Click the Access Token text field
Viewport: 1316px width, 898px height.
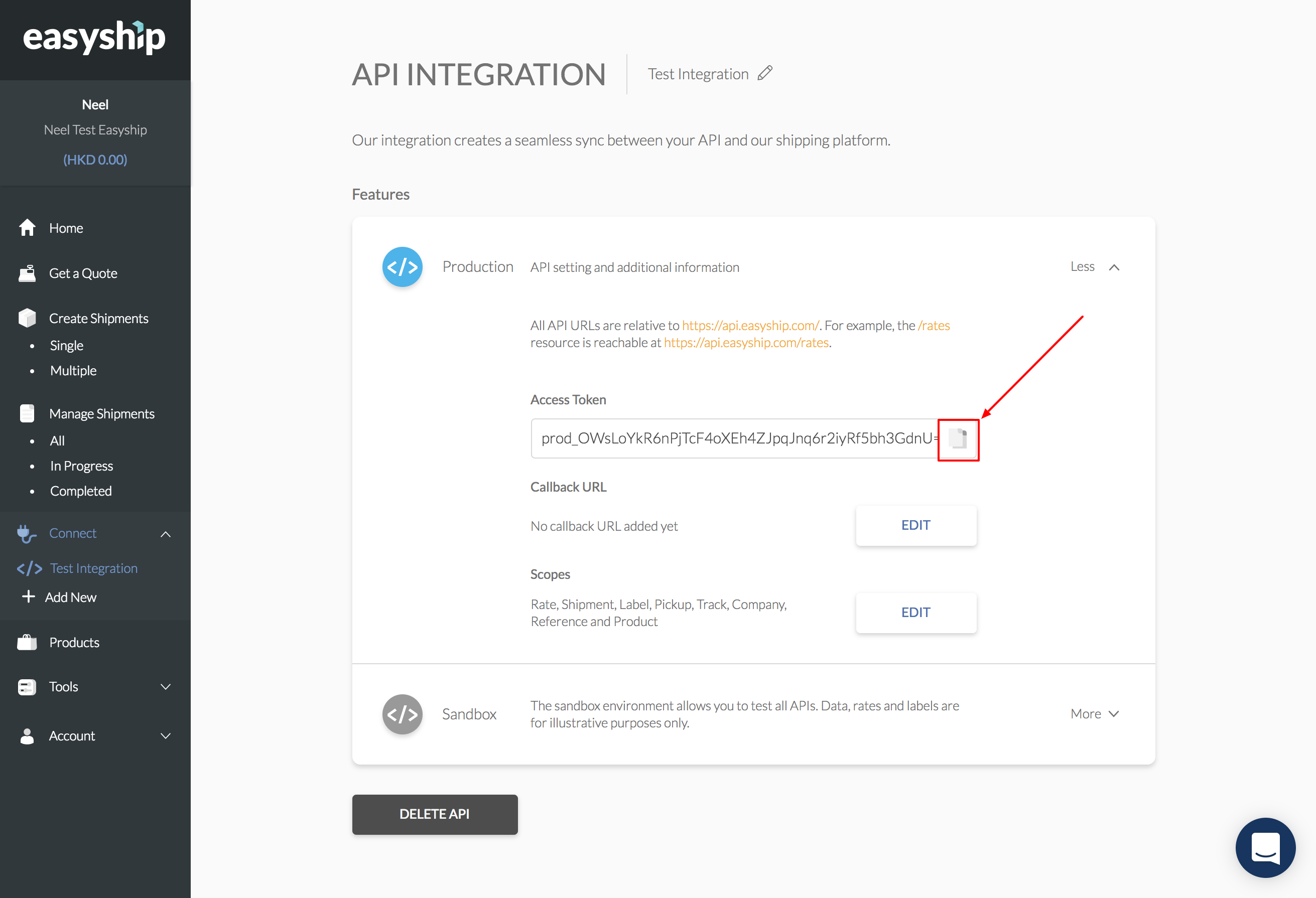pos(734,438)
